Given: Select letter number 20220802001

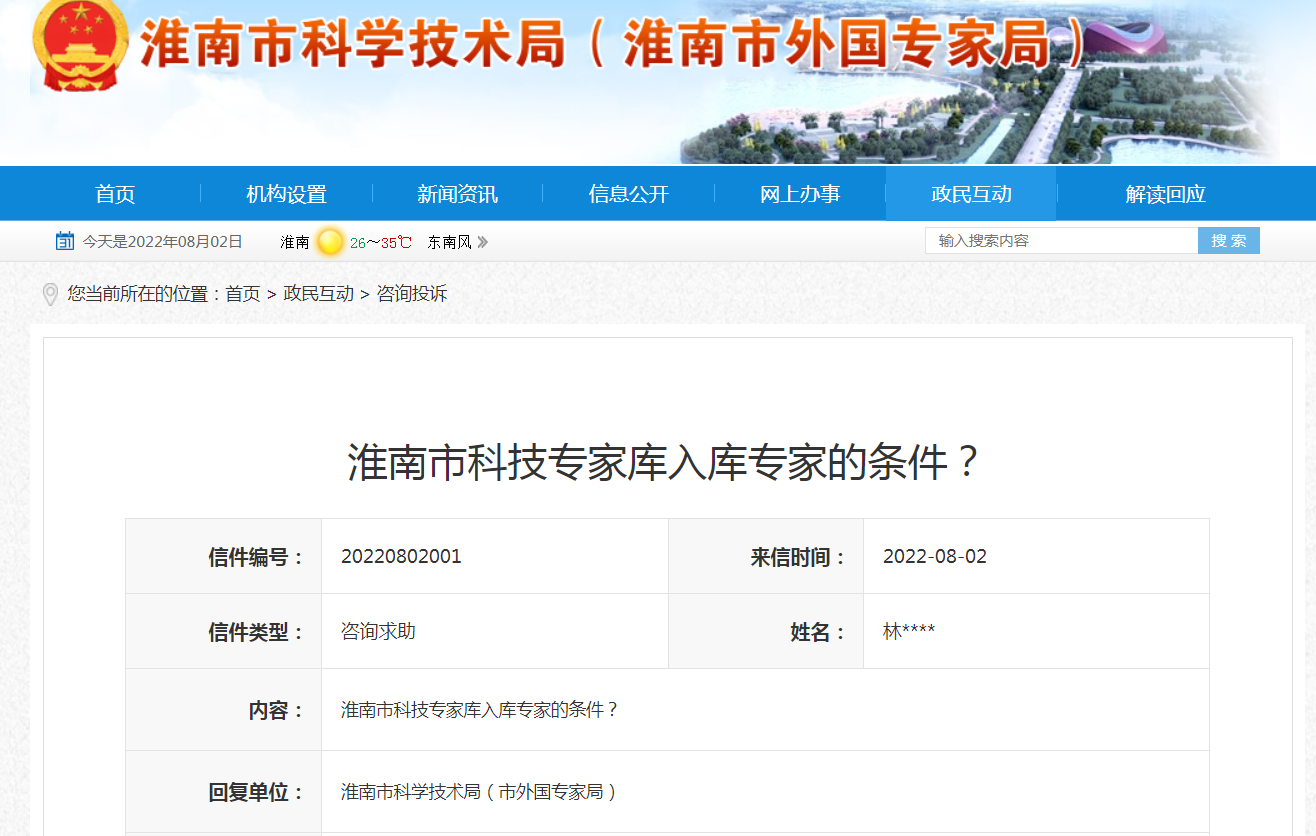Looking at the screenshot, I should coord(401,556).
